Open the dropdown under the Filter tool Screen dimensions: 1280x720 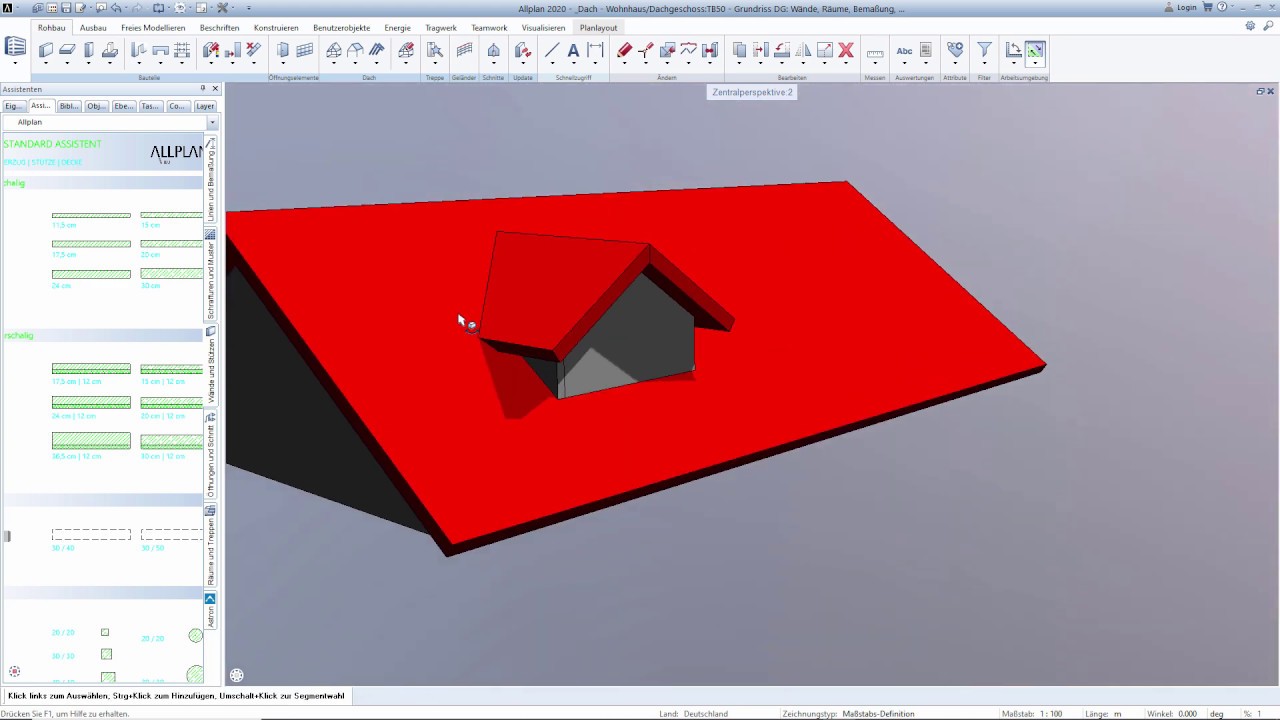[984, 64]
